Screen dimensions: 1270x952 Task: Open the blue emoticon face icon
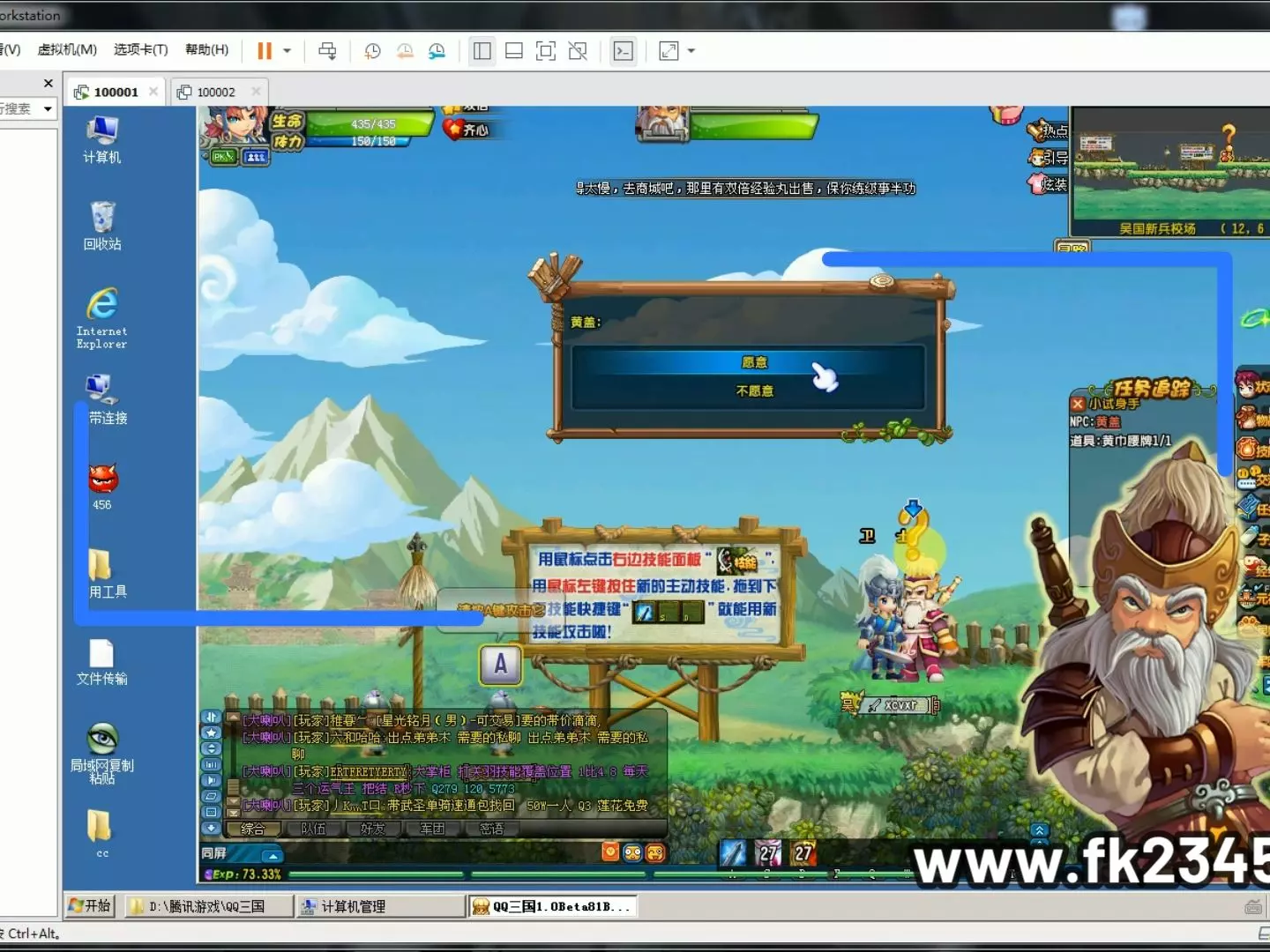pos(632,852)
